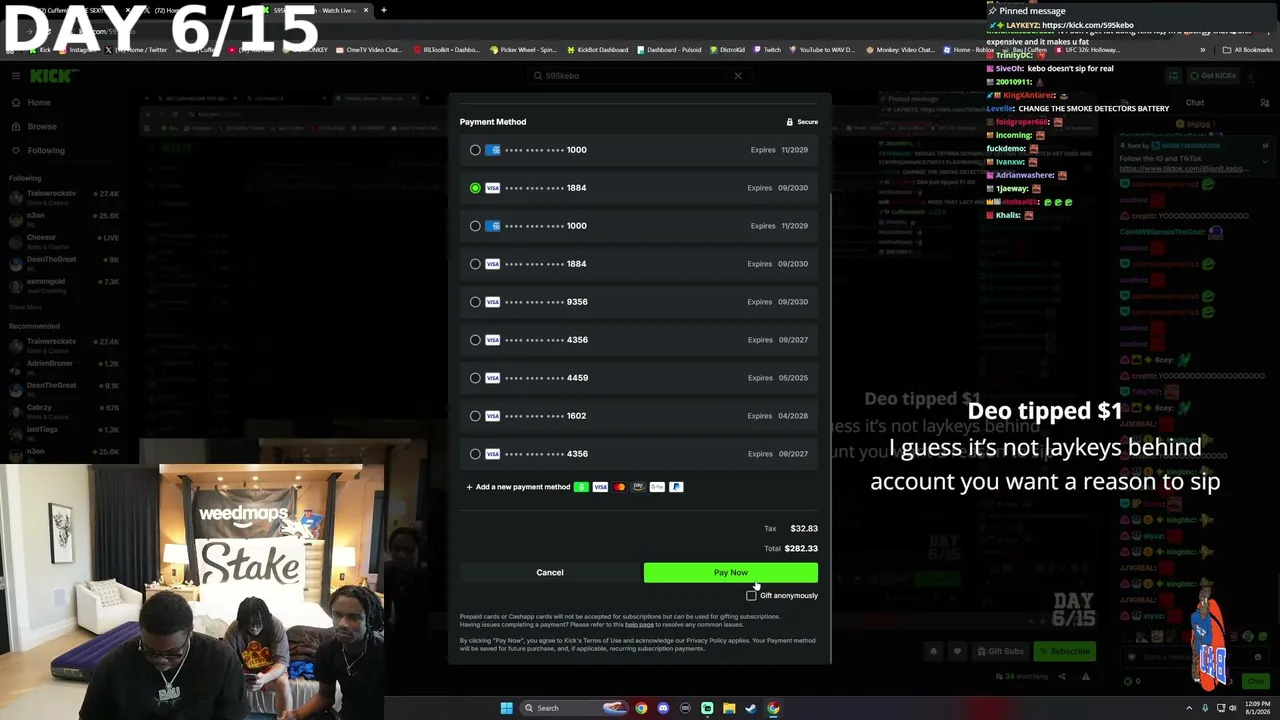Click the Pay Now button
Image resolution: width=1280 pixels, height=720 pixels.
pos(731,573)
